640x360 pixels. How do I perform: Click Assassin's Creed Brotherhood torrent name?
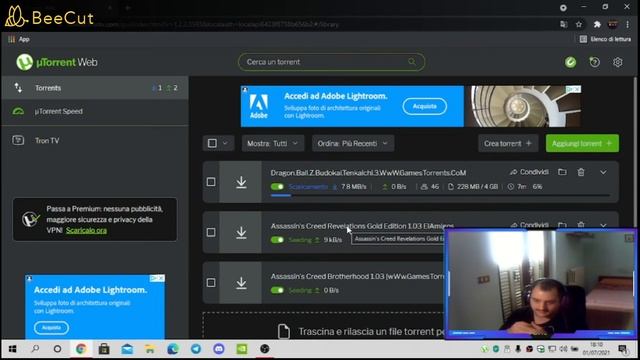click(357, 276)
